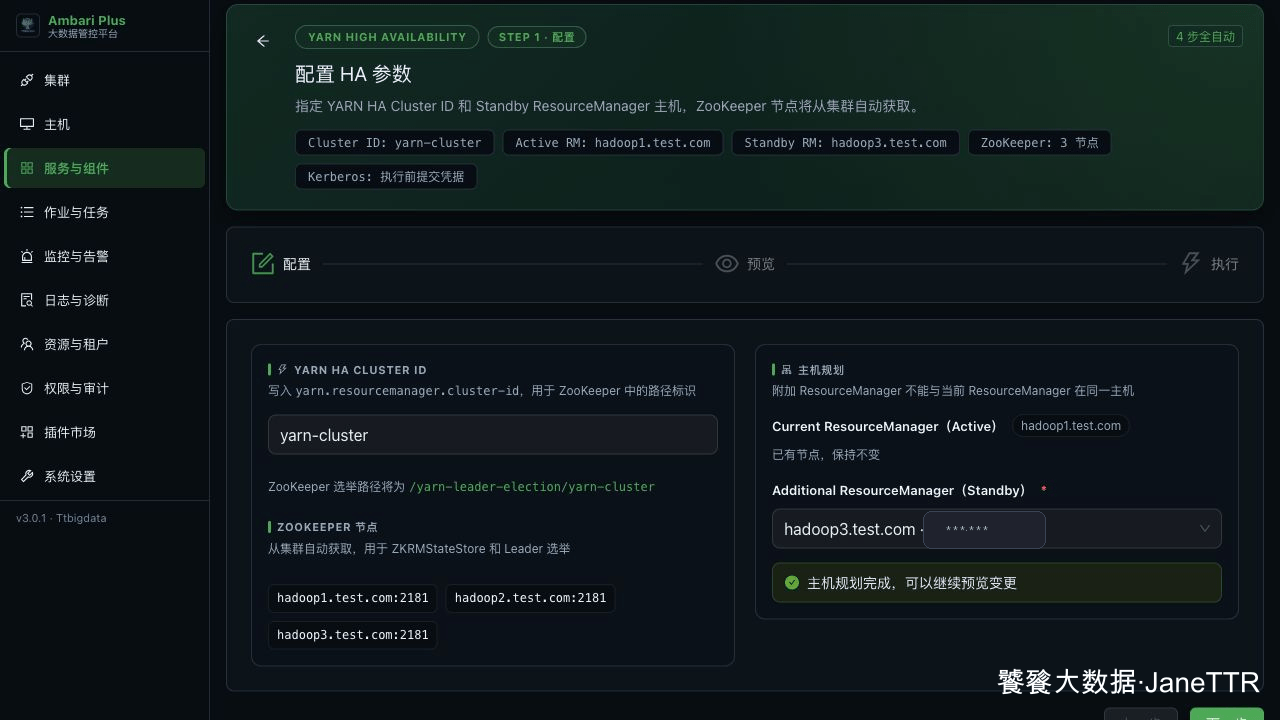The height and width of the screenshot is (720, 1280).
Task: Click the 系统设置 wrench icon
Action: point(27,476)
